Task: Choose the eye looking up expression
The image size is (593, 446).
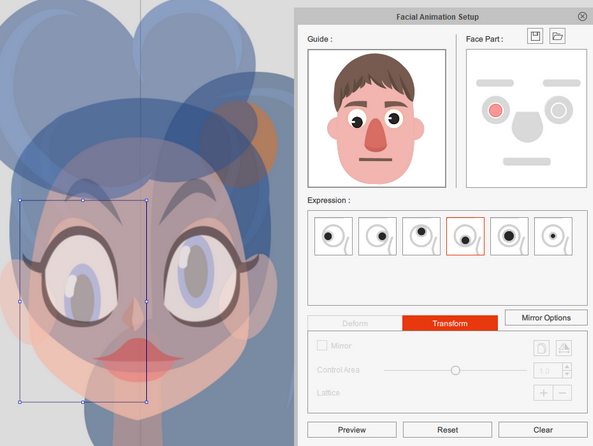Action: click(421, 236)
